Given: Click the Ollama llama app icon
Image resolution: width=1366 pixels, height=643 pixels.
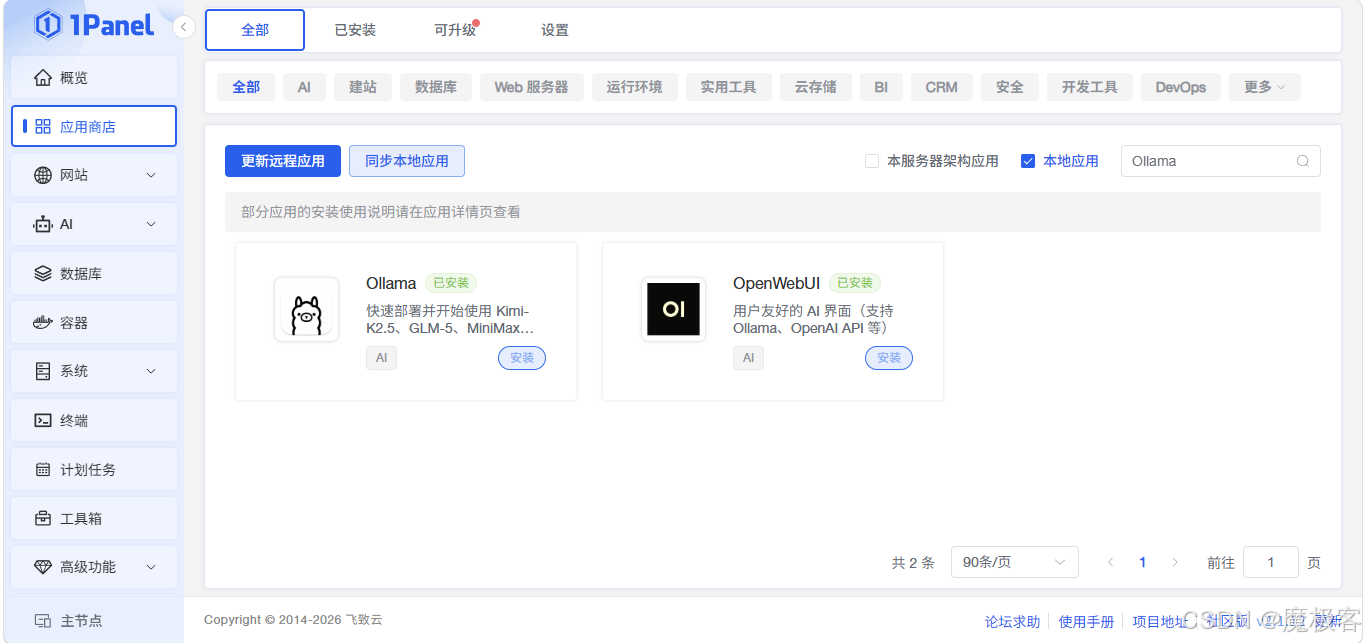Looking at the screenshot, I should tap(306, 309).
